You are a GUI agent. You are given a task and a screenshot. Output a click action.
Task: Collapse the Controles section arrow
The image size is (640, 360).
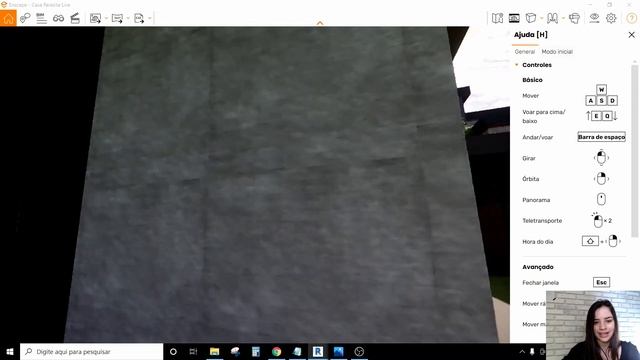[x=517, y=65]
